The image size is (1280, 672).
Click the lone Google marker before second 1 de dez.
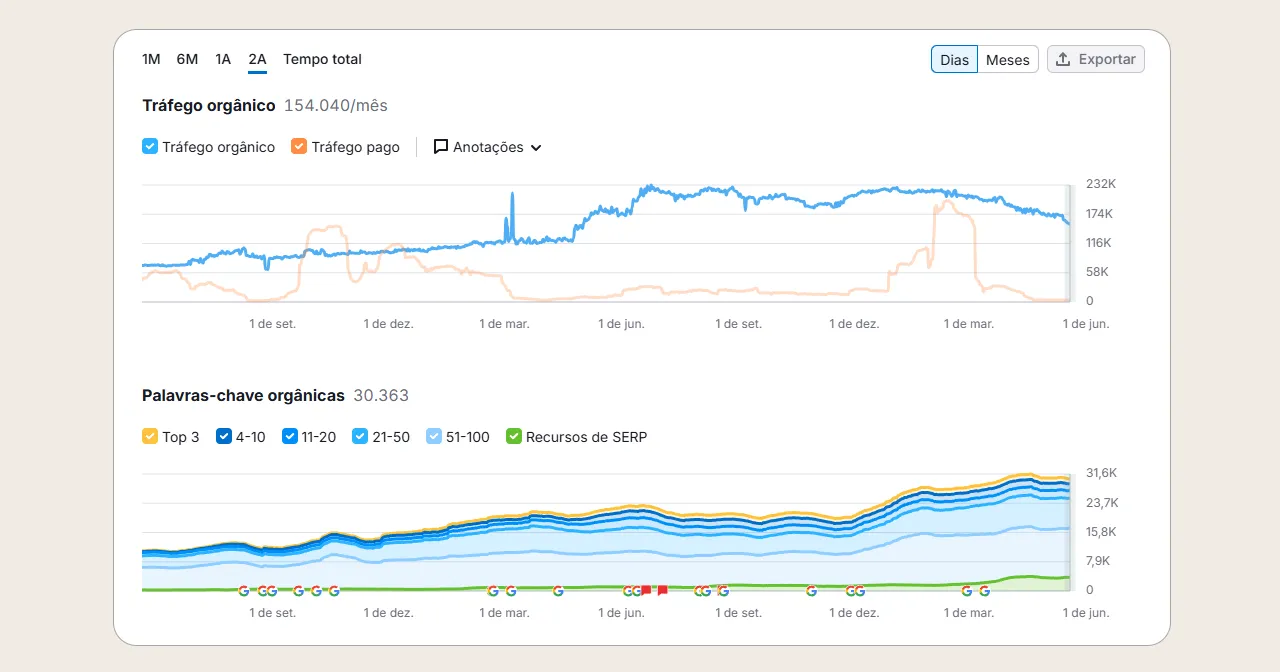(x=811, y=591)
